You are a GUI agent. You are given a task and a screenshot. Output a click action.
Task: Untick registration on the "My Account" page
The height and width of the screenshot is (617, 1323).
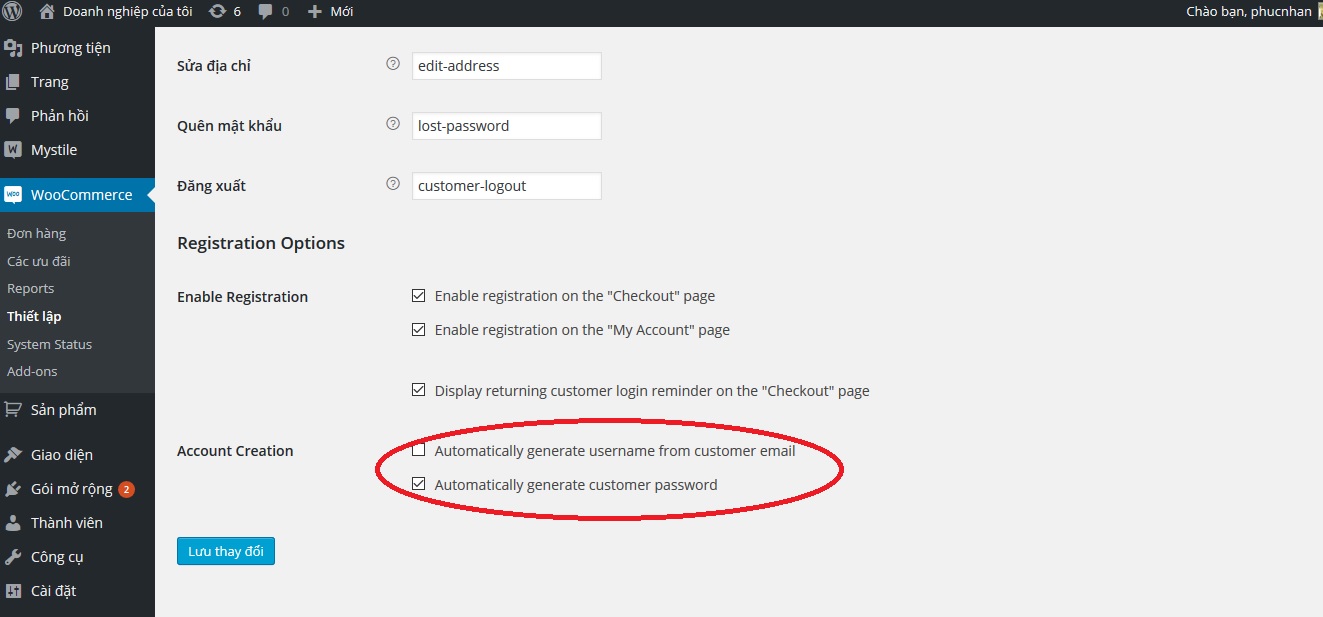point(419,330)
